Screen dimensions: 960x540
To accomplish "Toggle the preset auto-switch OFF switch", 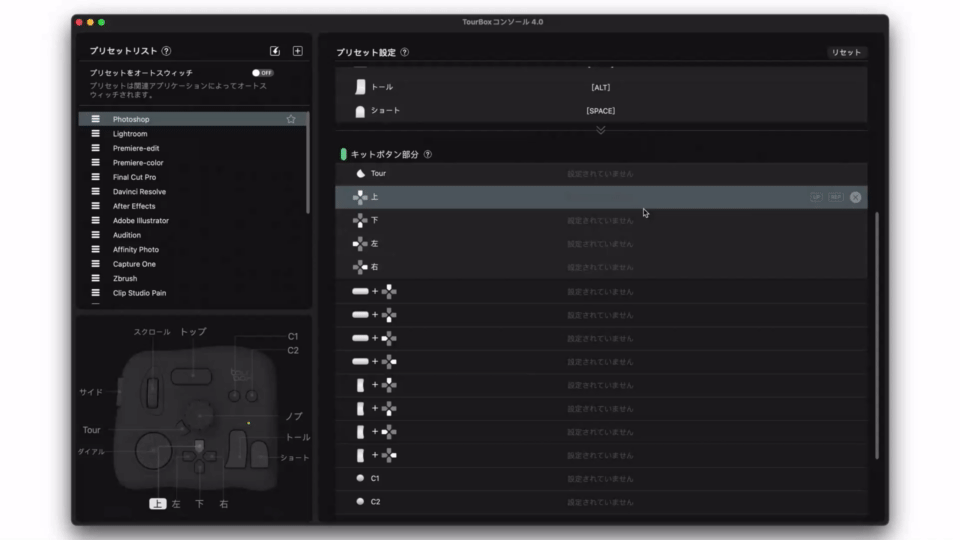I will [262, 73].
